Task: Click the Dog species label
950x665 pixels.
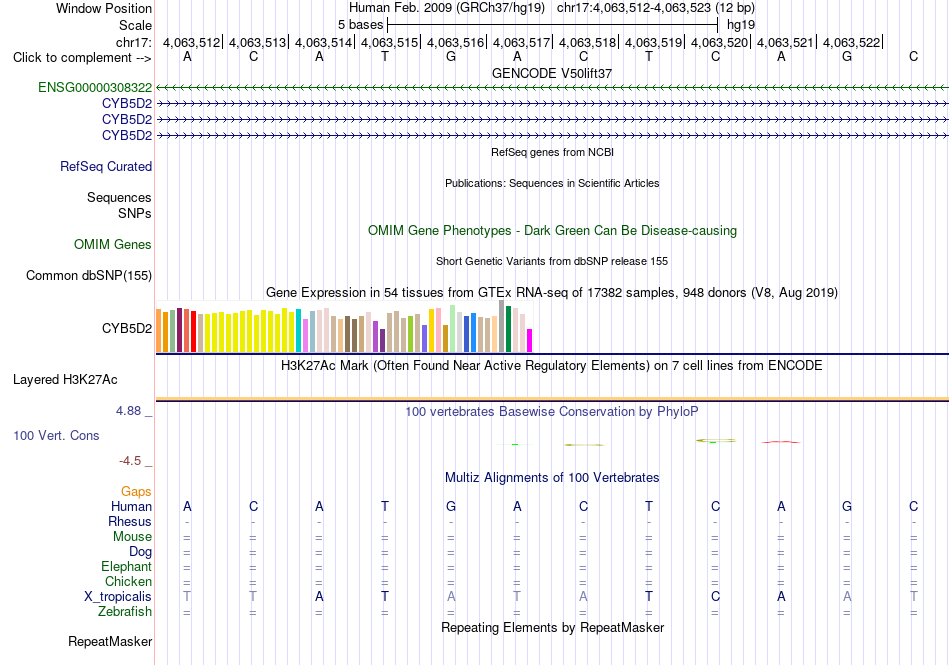Action: (140, 552)
